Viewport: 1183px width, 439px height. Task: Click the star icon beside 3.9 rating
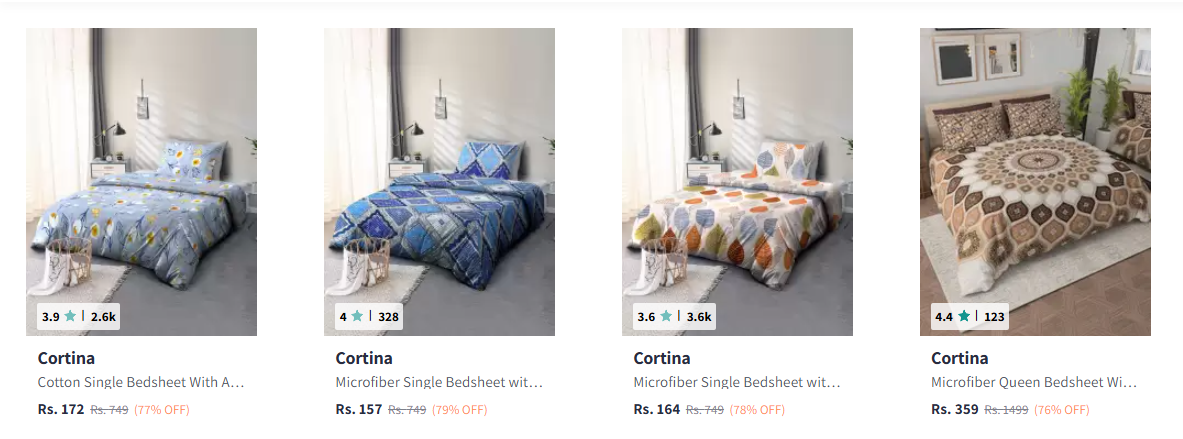70,317
